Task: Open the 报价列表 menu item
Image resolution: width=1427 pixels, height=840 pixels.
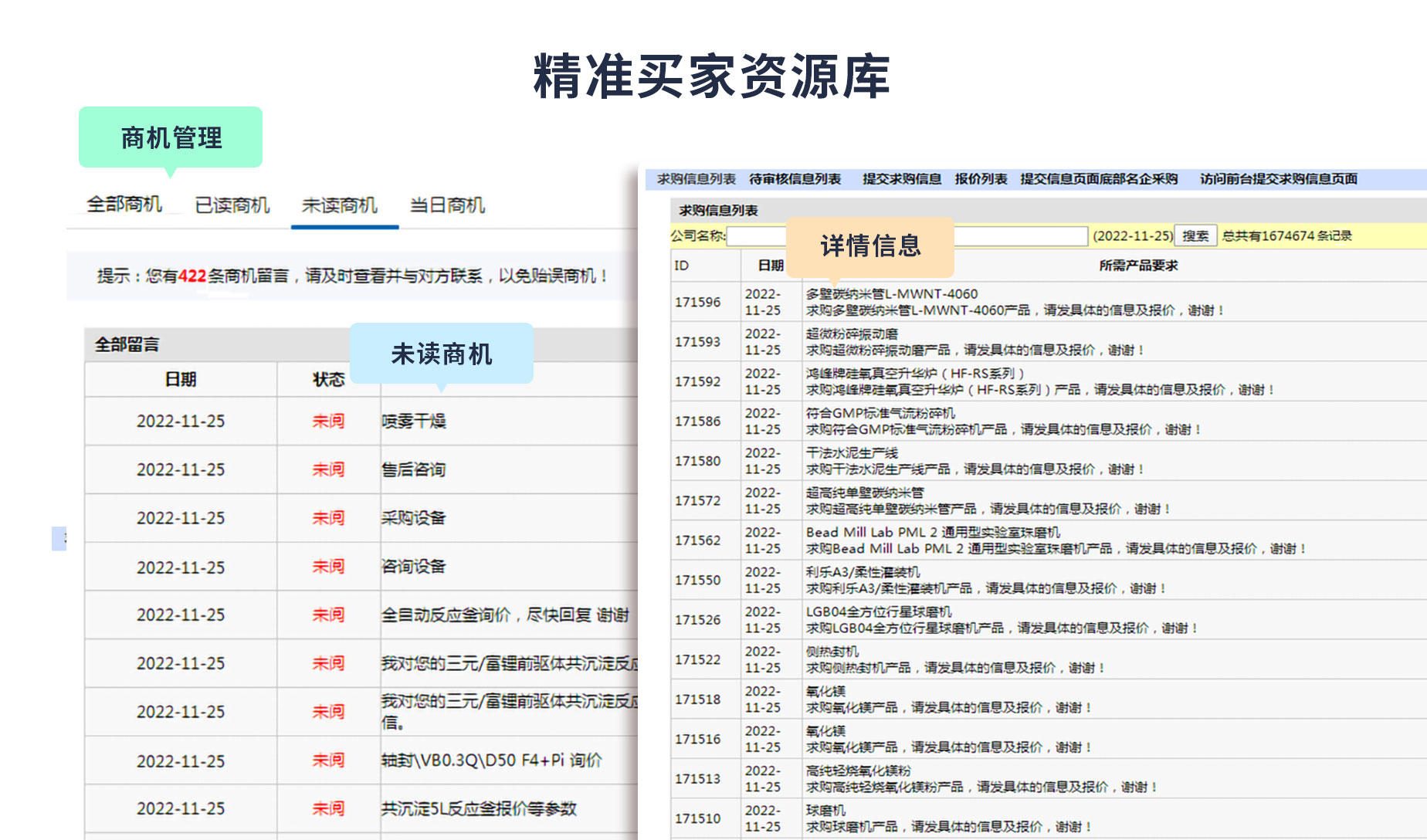Action: pyautogui.click(x=981, y=179)
